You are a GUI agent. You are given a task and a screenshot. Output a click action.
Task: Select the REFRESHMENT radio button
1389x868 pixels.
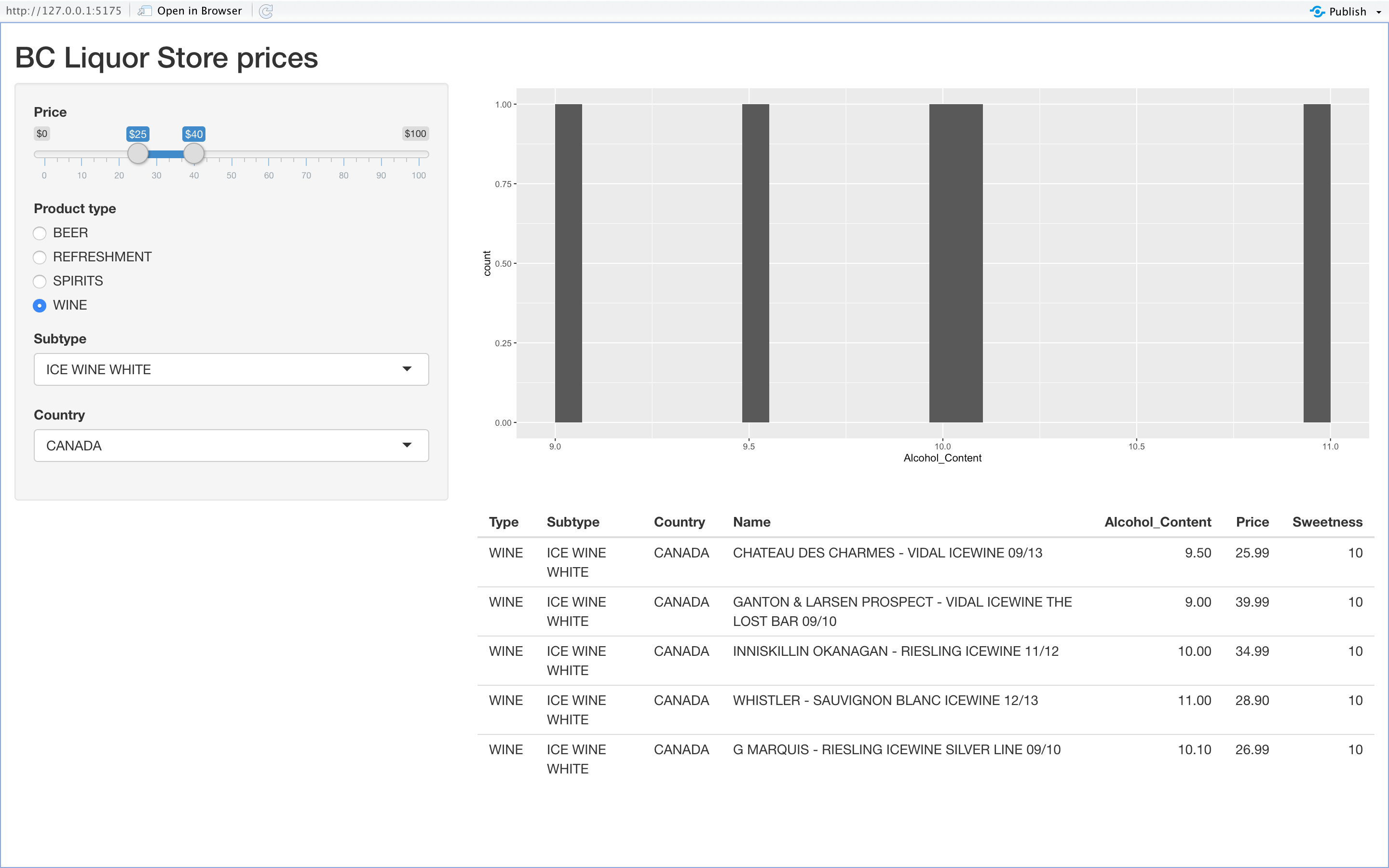[40, 257]
